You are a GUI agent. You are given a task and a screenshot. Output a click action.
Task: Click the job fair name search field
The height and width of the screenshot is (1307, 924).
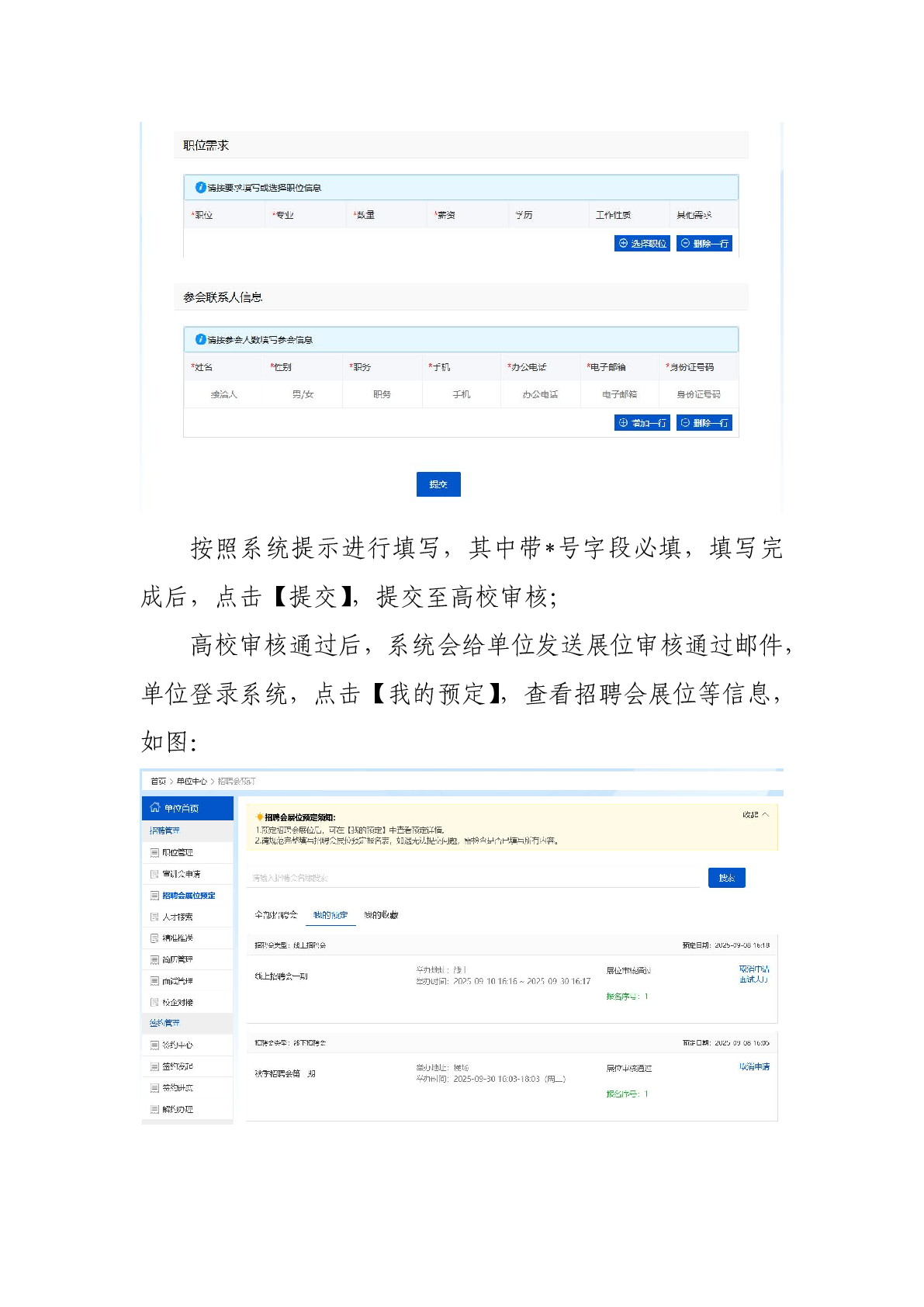click(x=473, y=878)
